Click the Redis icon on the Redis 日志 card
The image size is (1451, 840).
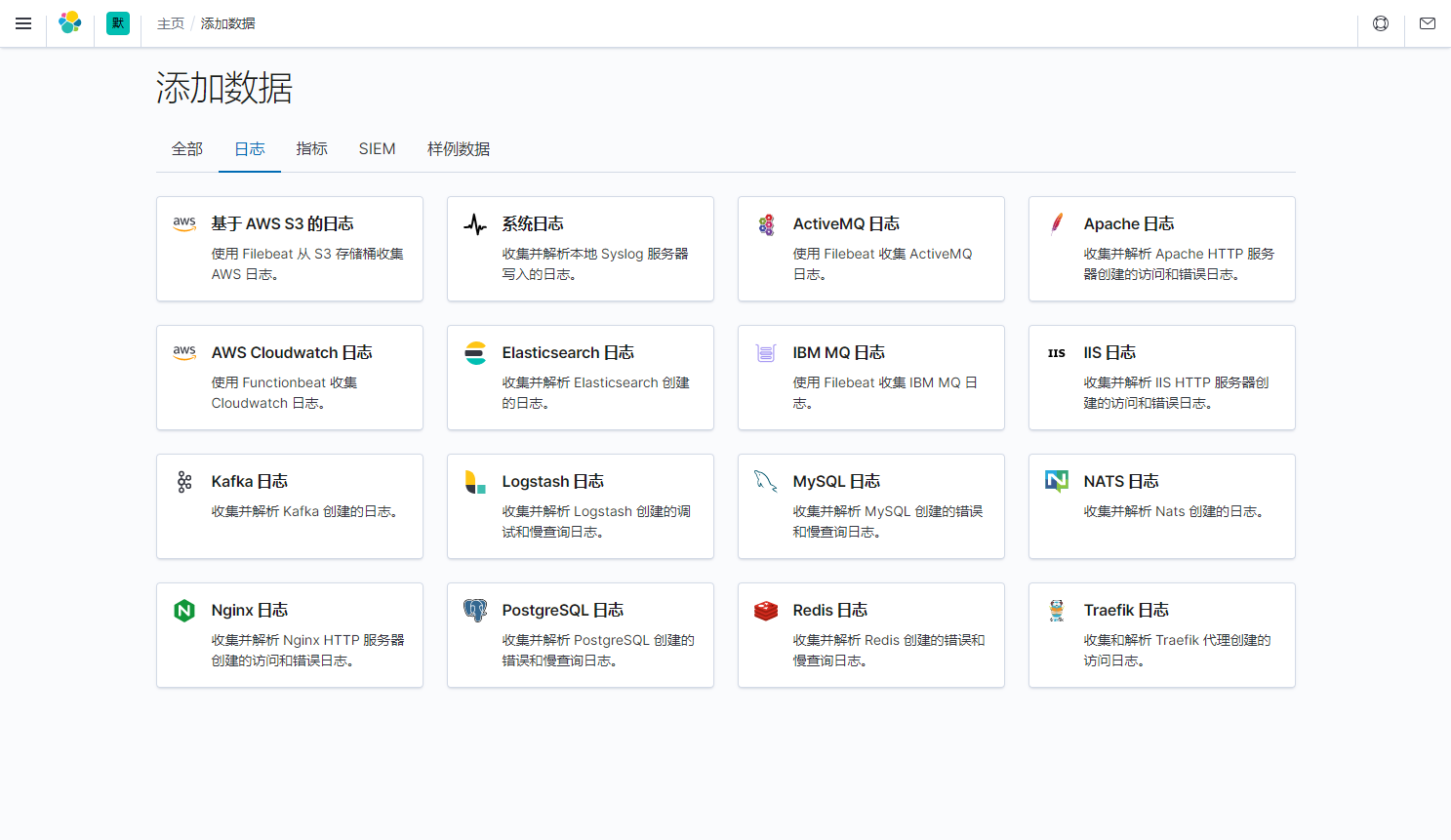click(766, 610)
